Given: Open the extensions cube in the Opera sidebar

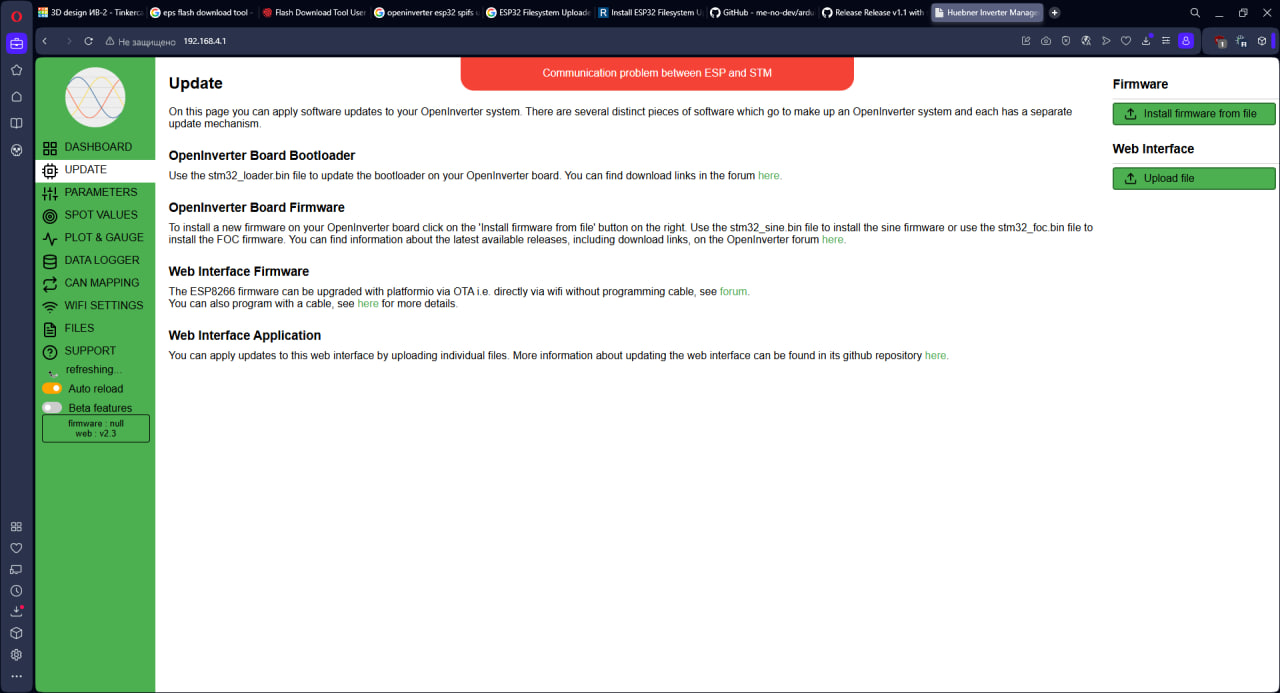Looking at the screenshot, I should point(16,633).
